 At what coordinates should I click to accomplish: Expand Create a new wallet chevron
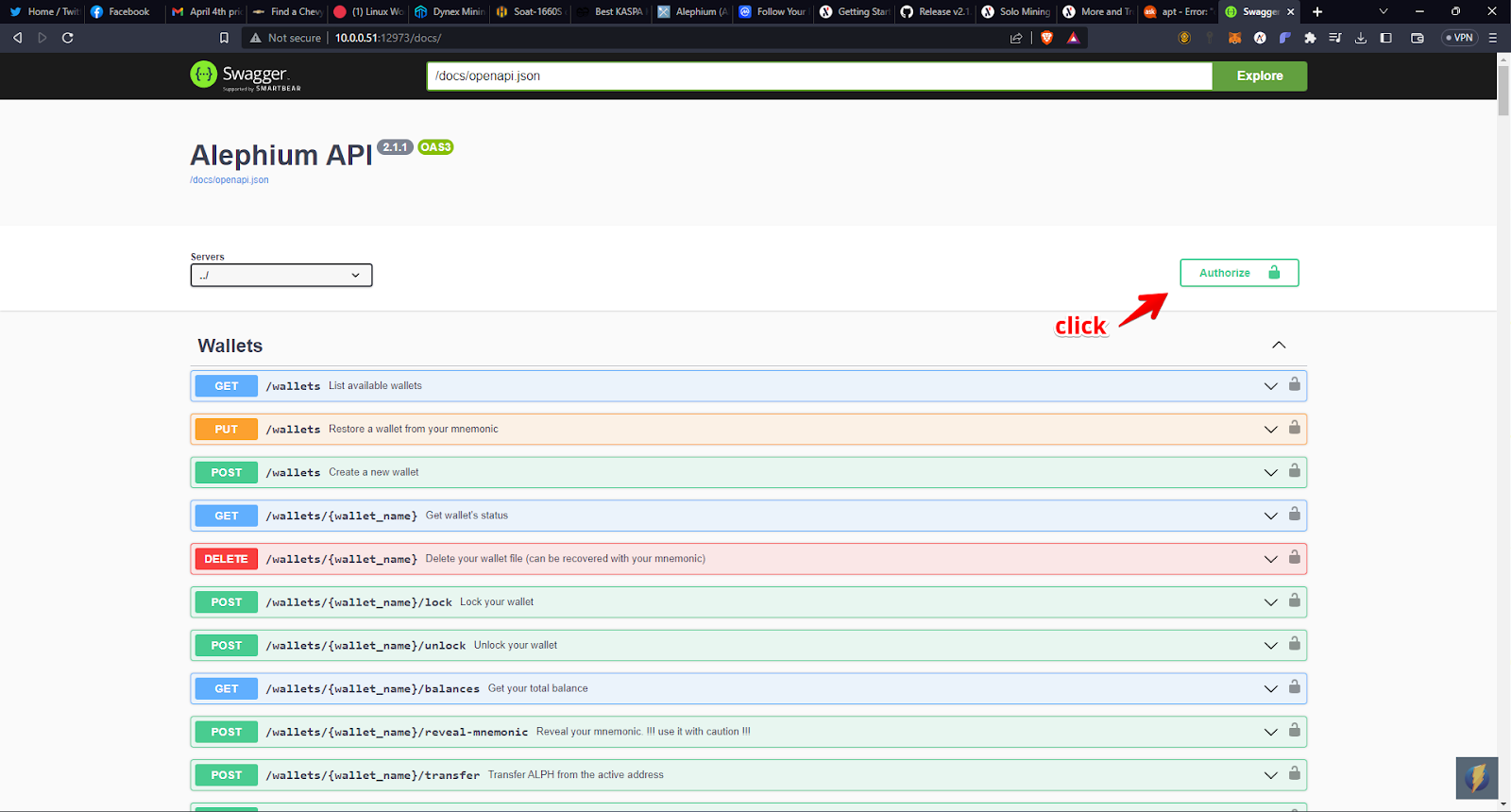click(1271, 473)
